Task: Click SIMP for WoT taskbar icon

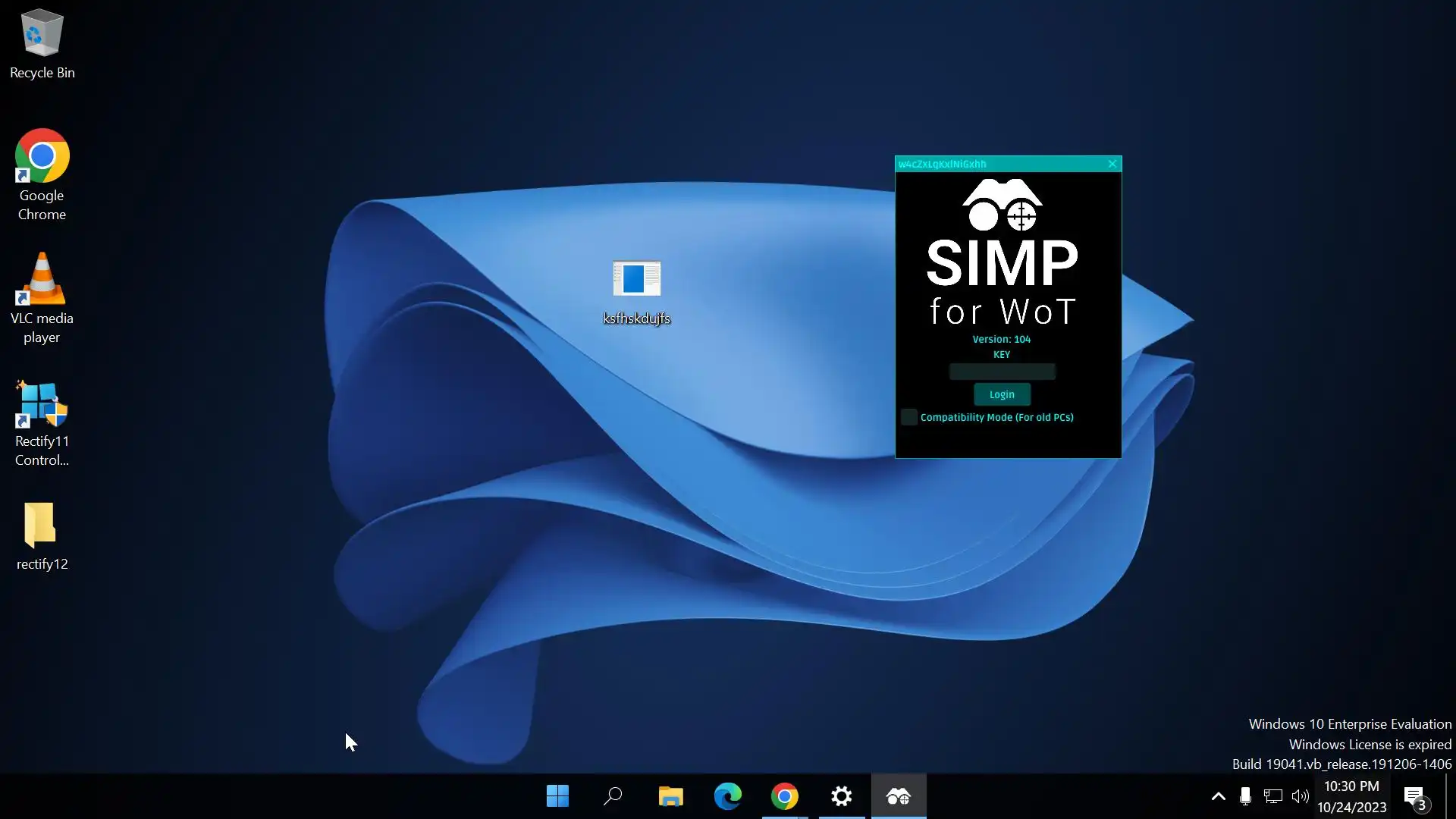Action: tap(899, 796)
